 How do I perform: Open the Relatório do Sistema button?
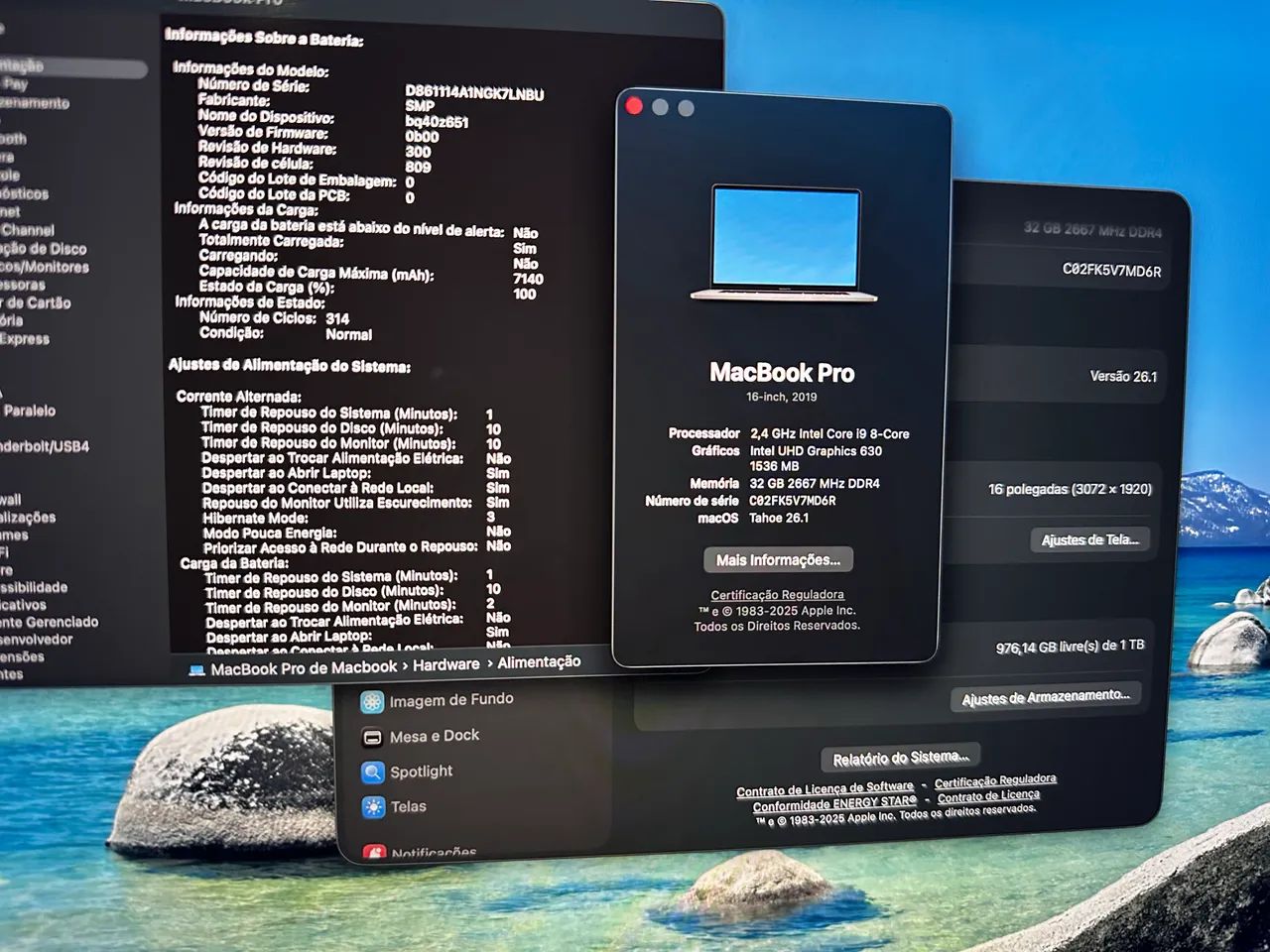point(900,757)
